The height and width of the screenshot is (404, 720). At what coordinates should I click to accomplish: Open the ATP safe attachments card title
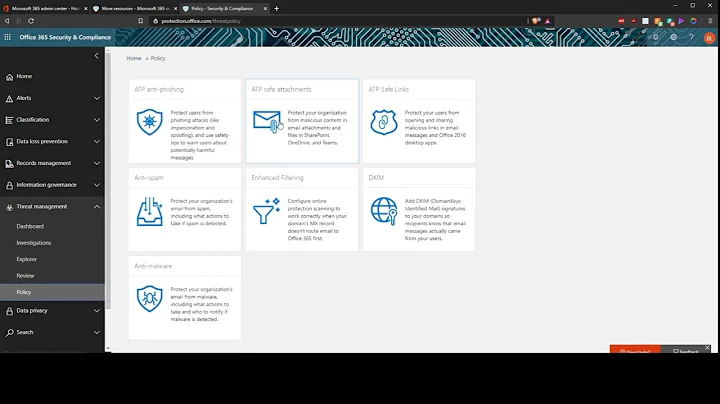[x=281, y=90]
